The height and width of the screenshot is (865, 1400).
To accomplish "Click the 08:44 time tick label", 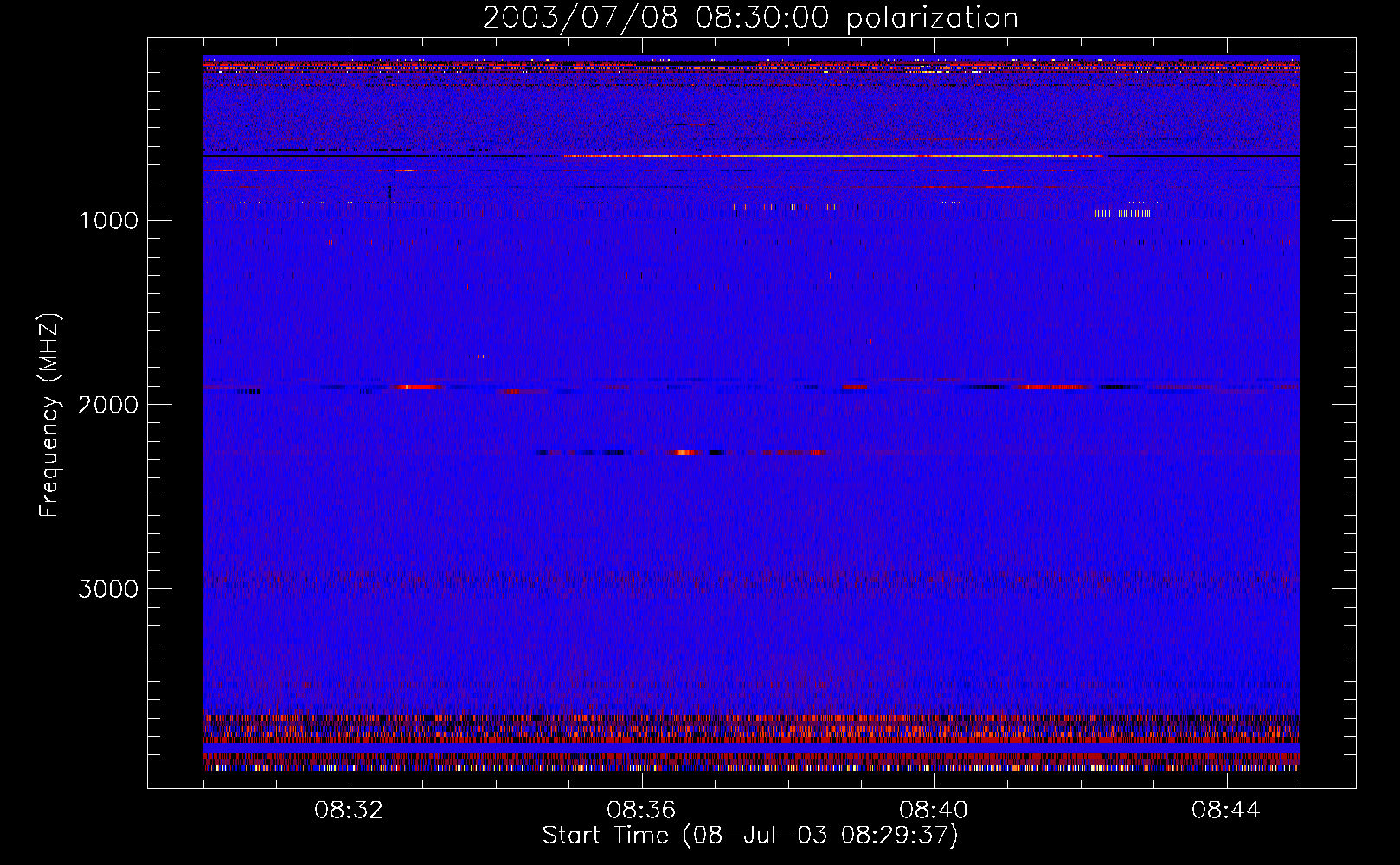I will pos(1226,811).
